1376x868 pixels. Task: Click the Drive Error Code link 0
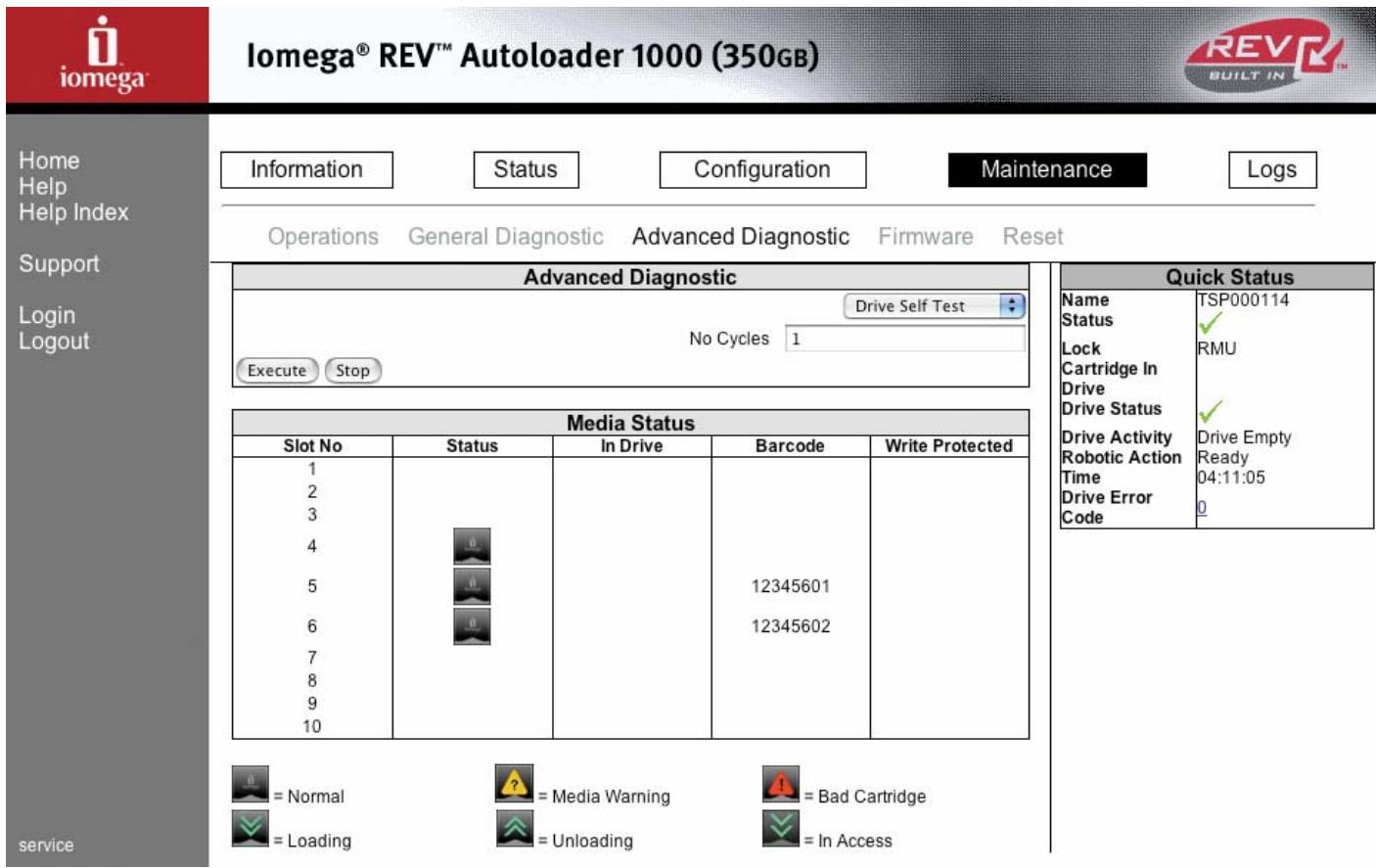(1202, 507)
